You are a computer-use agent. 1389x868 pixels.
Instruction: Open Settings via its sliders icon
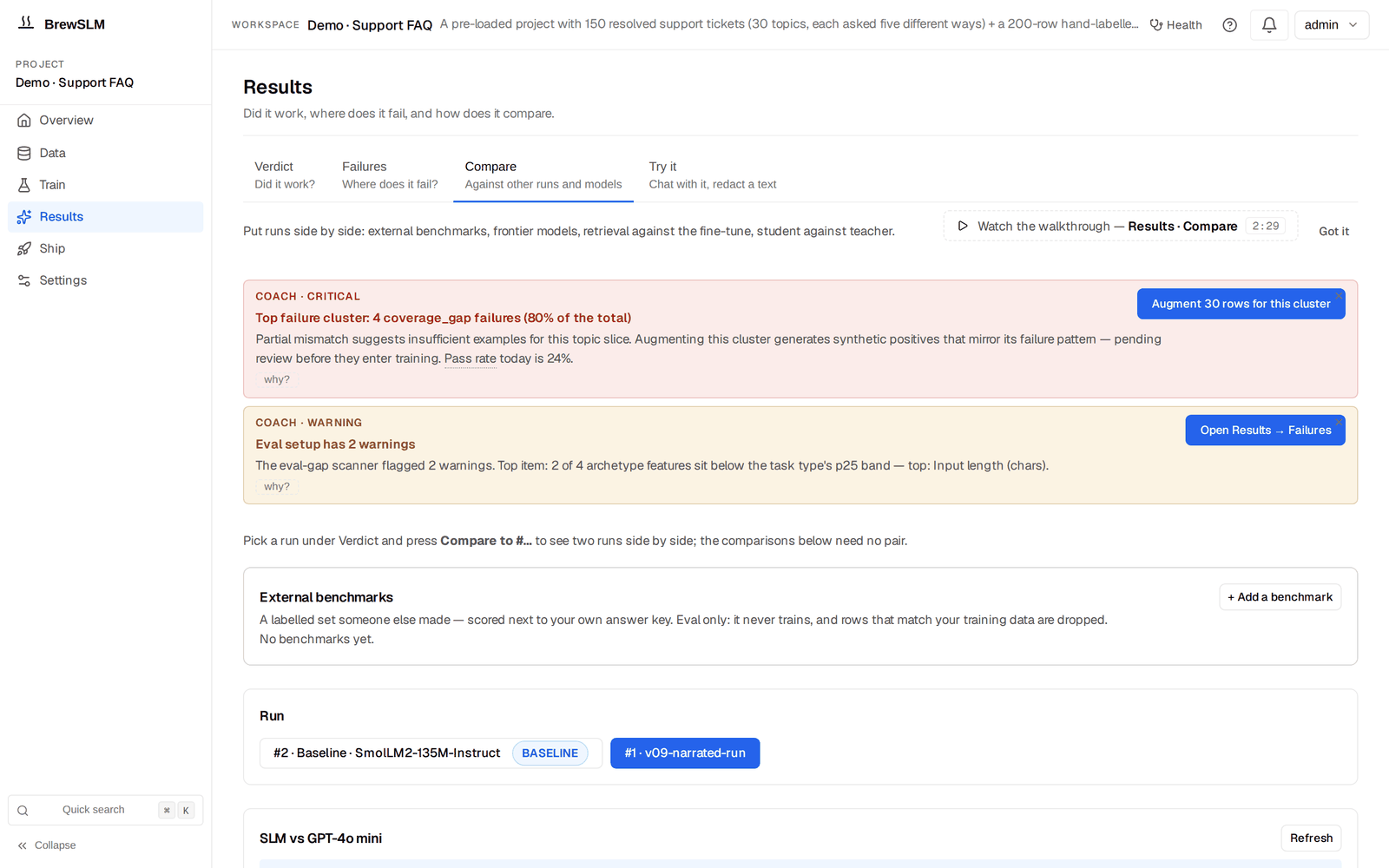coord(24,280)
